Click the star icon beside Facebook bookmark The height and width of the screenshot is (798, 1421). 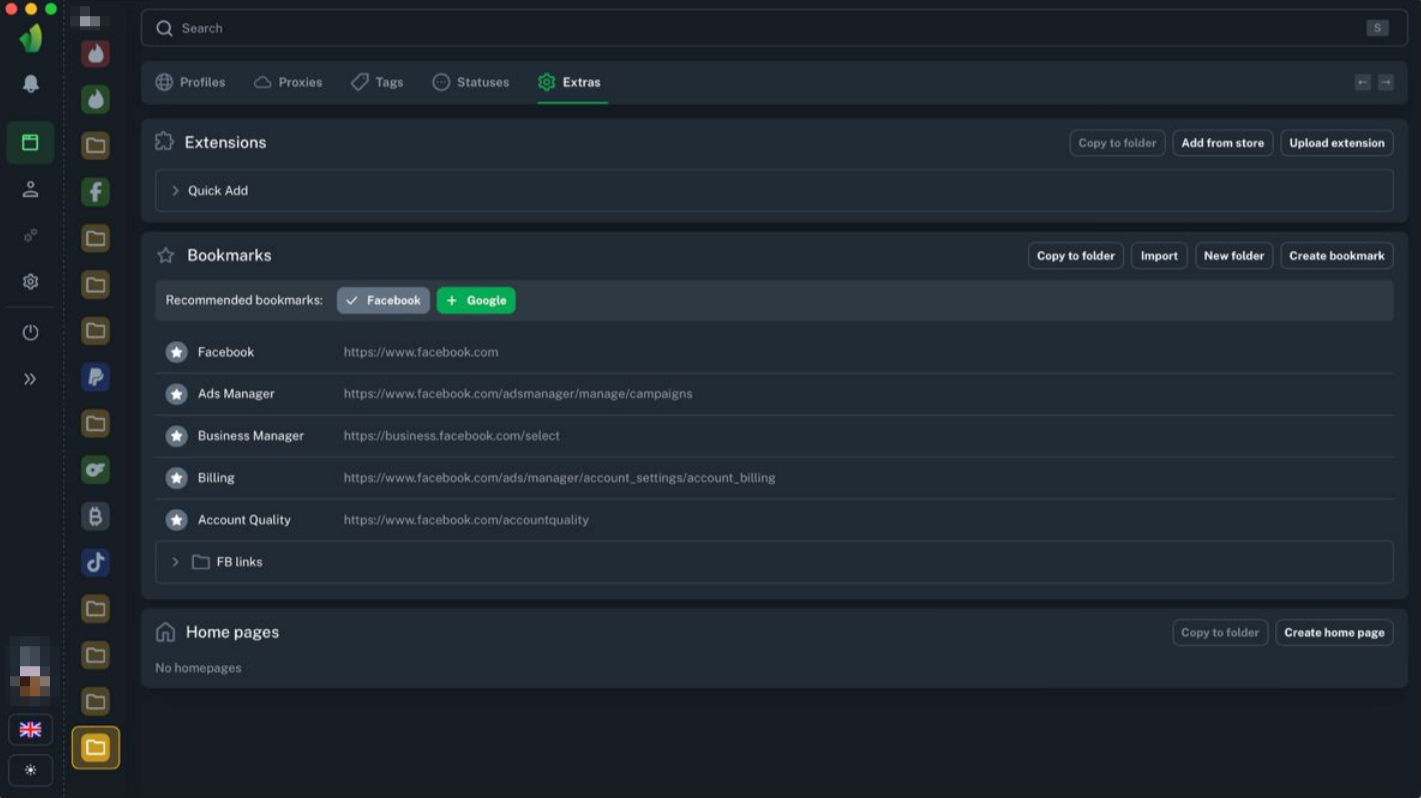pyautogui.click(x=177, y=352)
